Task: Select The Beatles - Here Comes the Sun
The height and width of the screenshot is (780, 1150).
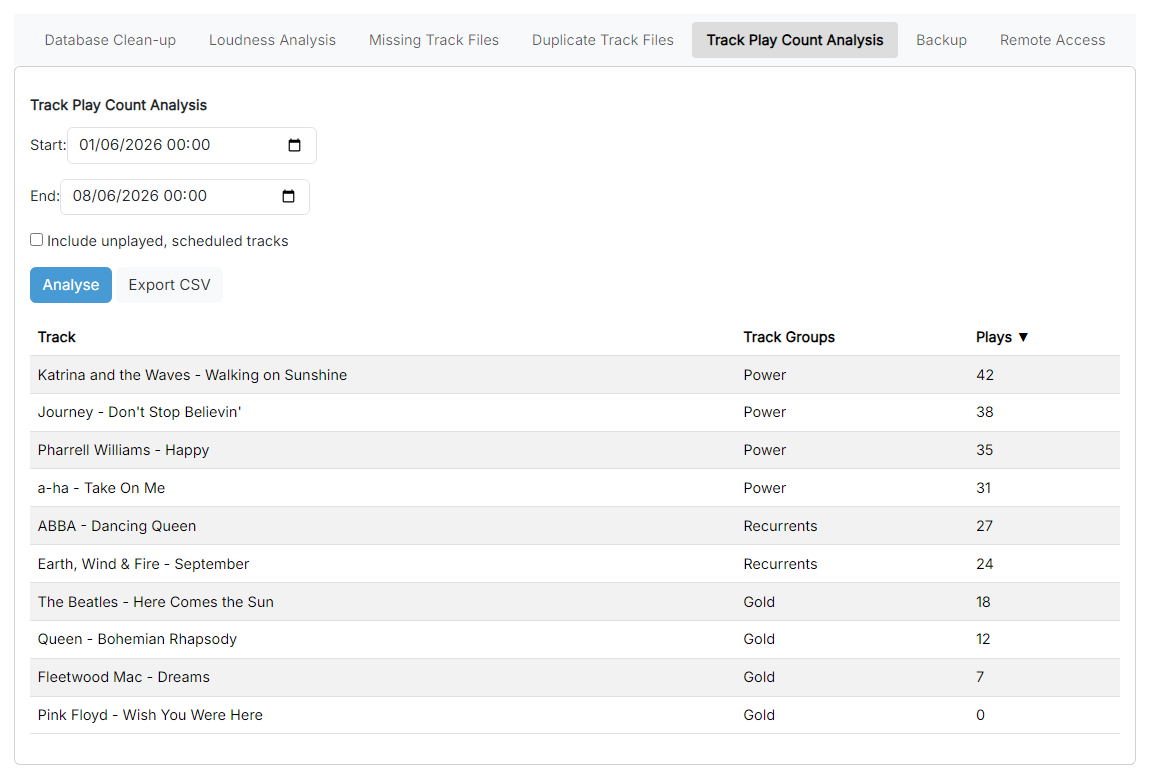Action: click(x=155, y=603)
